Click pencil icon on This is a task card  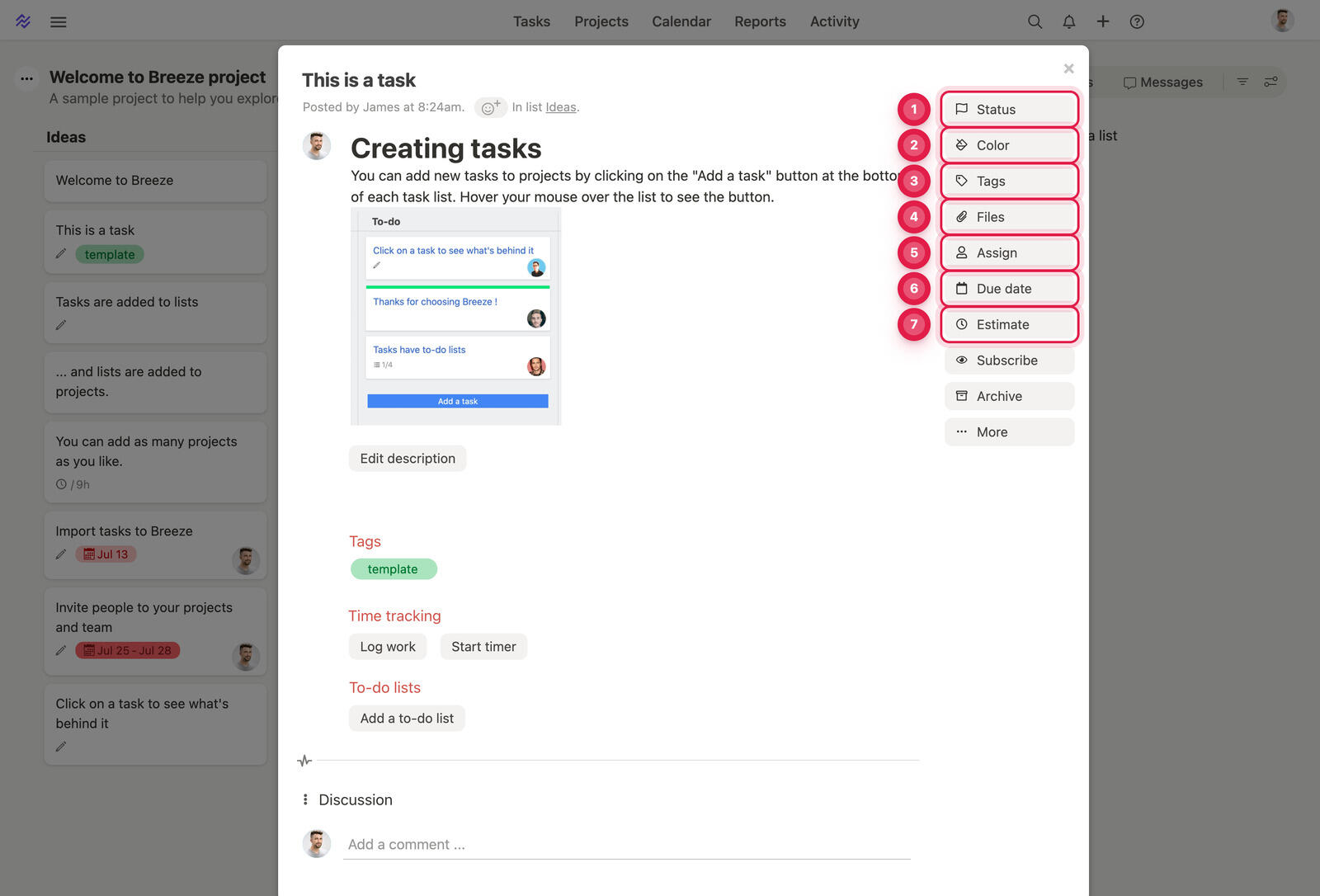point(61,254)
